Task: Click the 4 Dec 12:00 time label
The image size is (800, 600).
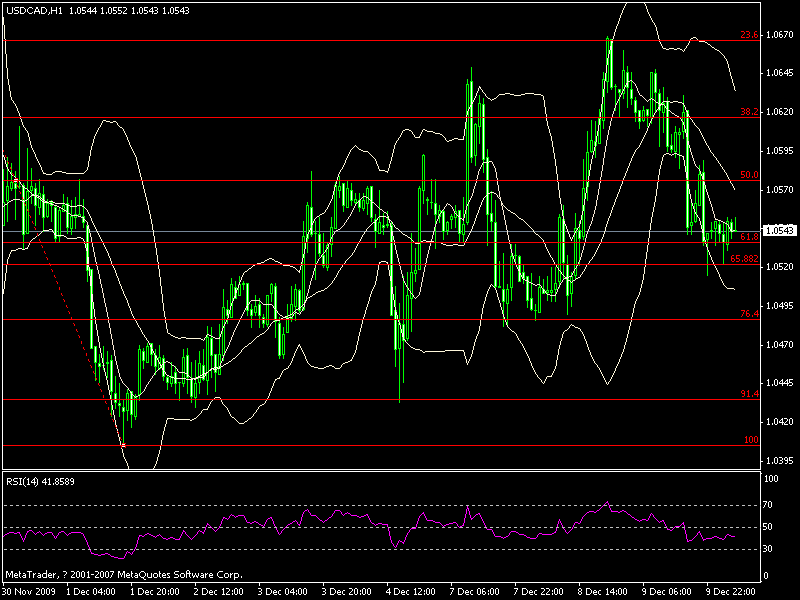Action: 411,591
